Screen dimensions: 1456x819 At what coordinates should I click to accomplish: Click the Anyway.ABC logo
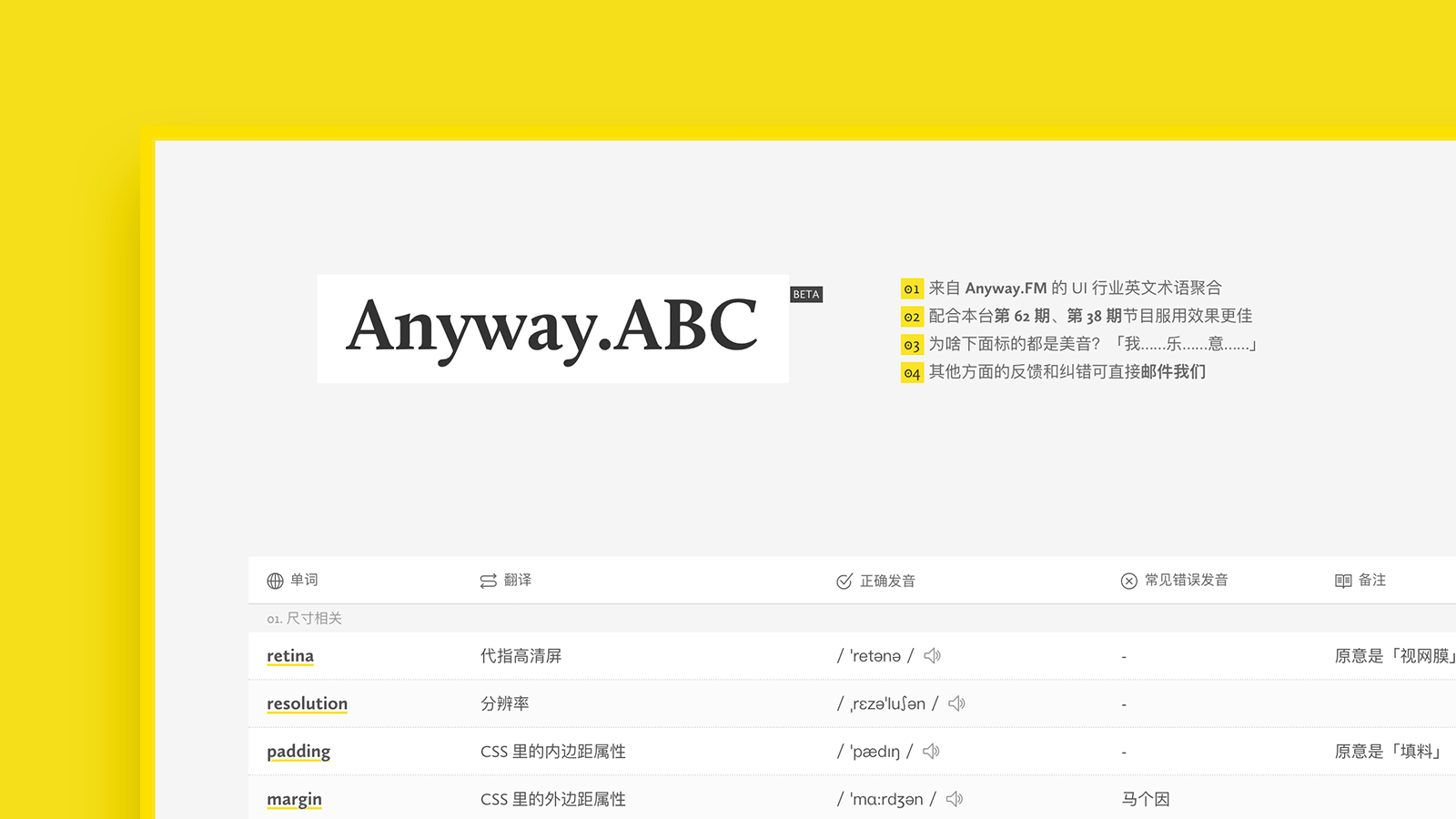(x=552, y=329)
